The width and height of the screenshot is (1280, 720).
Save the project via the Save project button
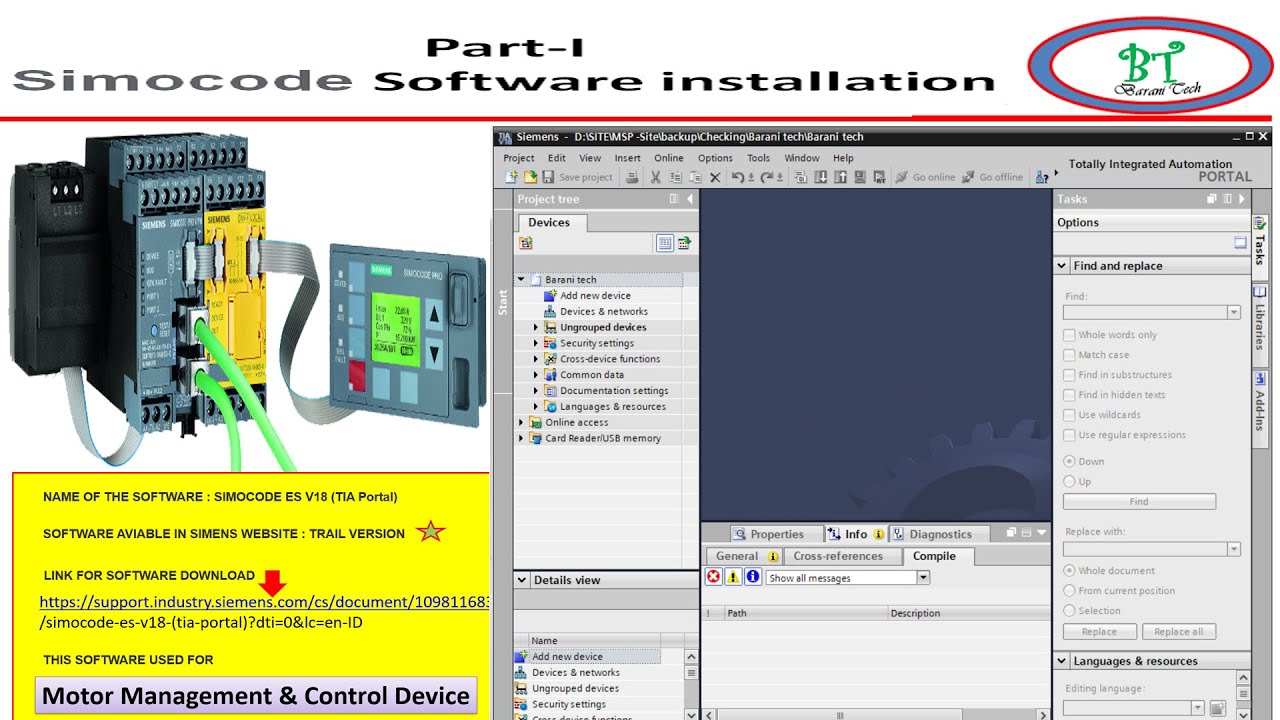point(578,177)
